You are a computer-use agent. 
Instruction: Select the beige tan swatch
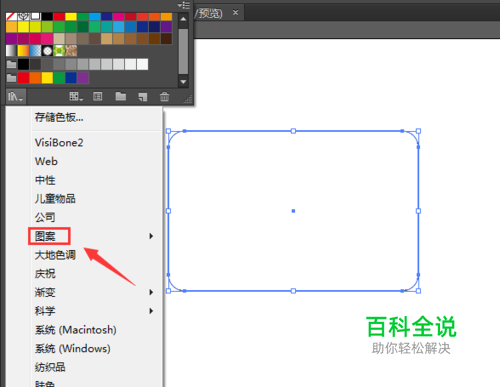59,39
